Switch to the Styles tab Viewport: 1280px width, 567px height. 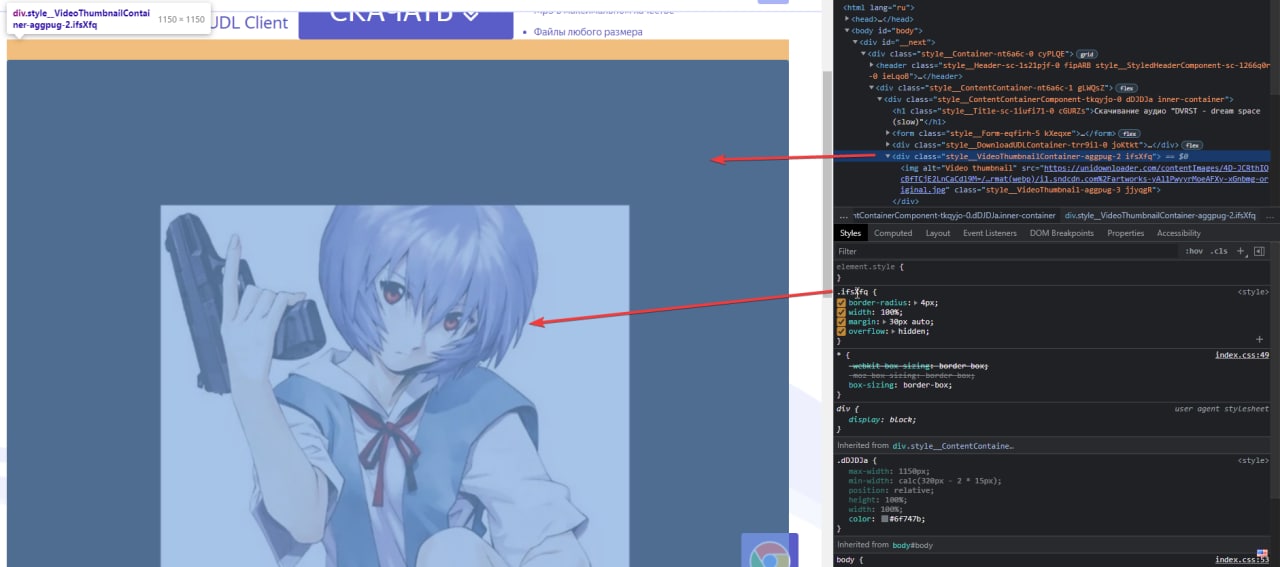pyautogui.click(x=850, y=233)
